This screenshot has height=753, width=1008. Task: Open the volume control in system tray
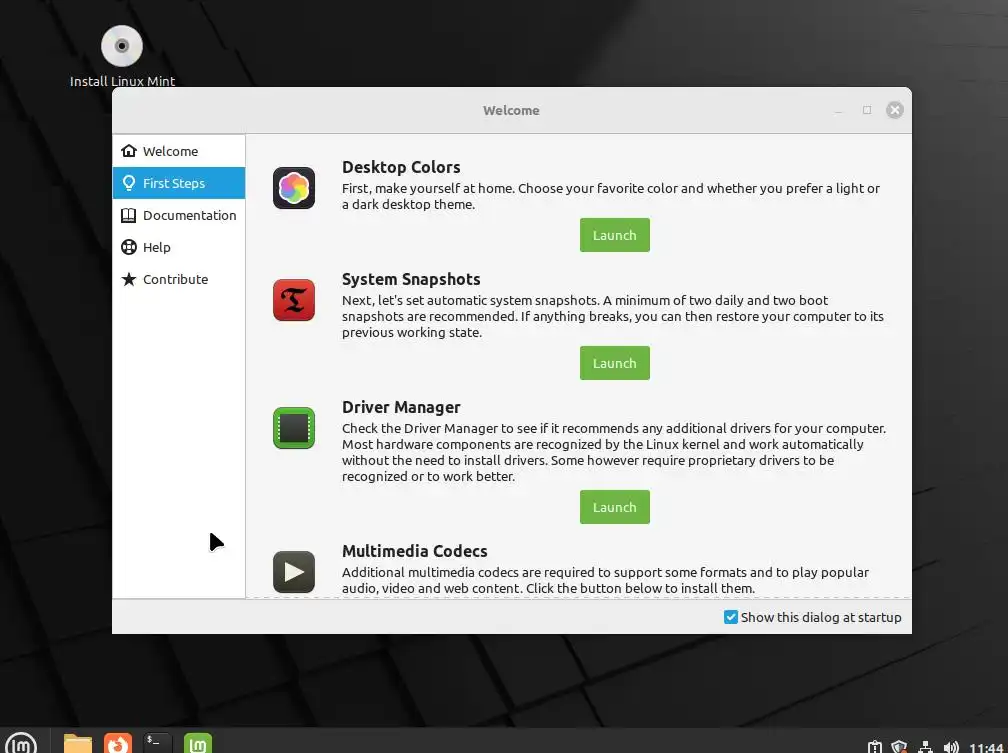tap(951, 747)
